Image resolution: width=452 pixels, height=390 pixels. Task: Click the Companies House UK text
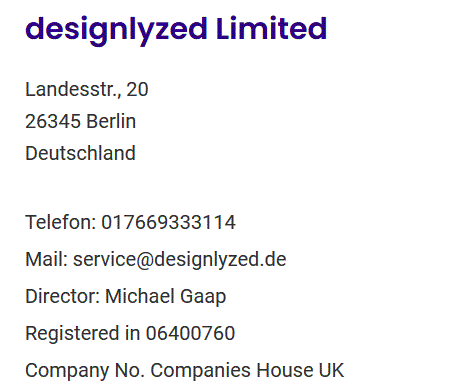pyautogui.click(x=247, y=371)
